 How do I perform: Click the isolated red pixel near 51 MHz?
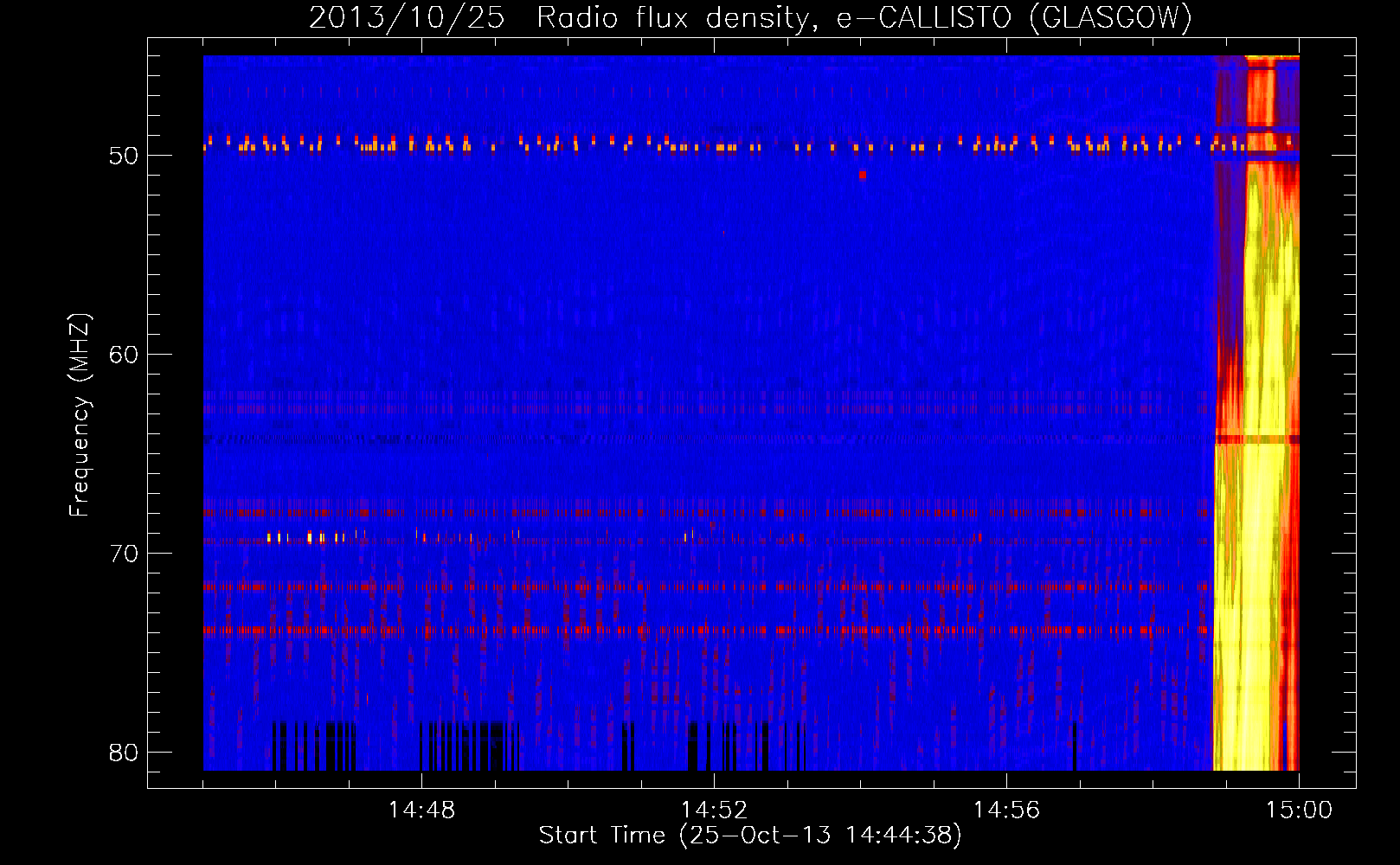(x=863, y=175)
